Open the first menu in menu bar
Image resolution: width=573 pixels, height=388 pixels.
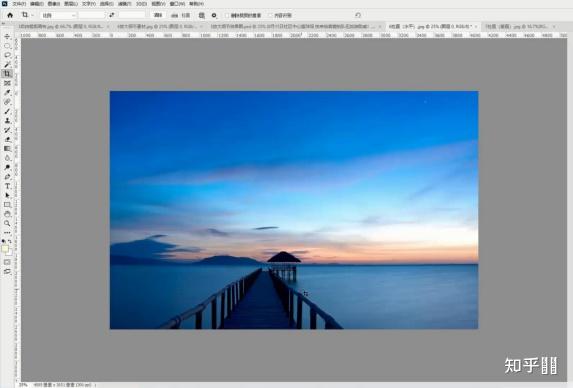click(19, 4)
